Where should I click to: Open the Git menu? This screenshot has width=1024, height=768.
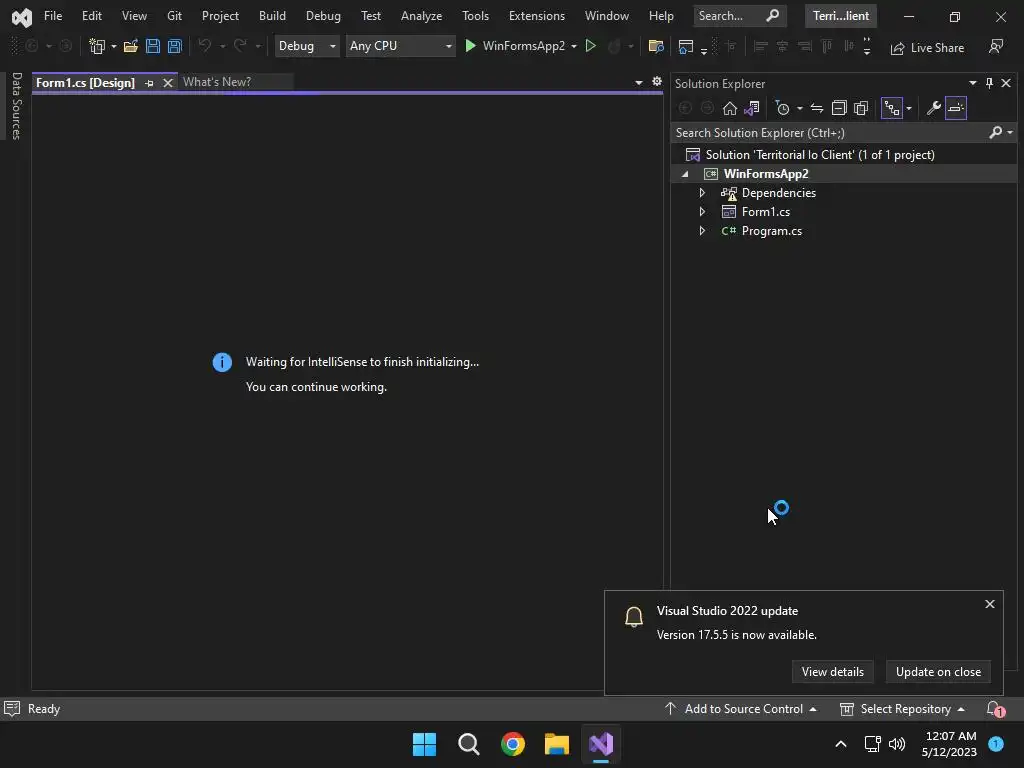(174, 16)
